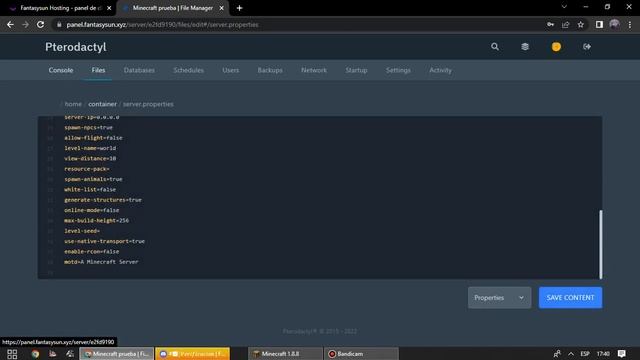Click the line spawn-animals=true
Screen dimensions: 640x360
click(x=93, y=179)
